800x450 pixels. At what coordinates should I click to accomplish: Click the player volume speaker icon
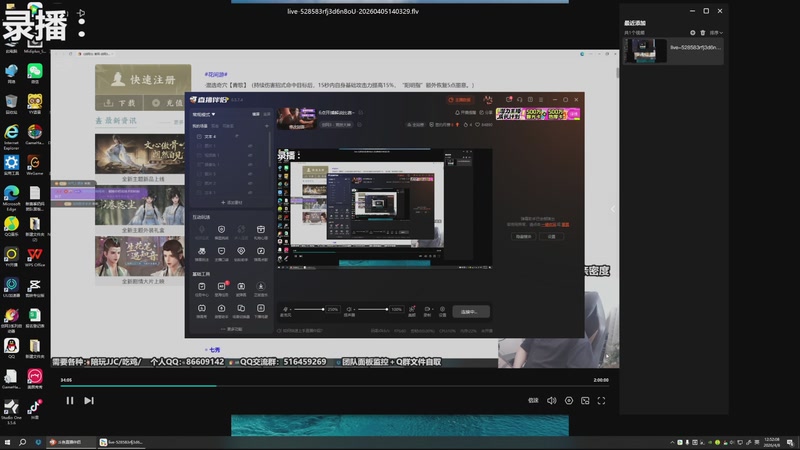point(552,401)
